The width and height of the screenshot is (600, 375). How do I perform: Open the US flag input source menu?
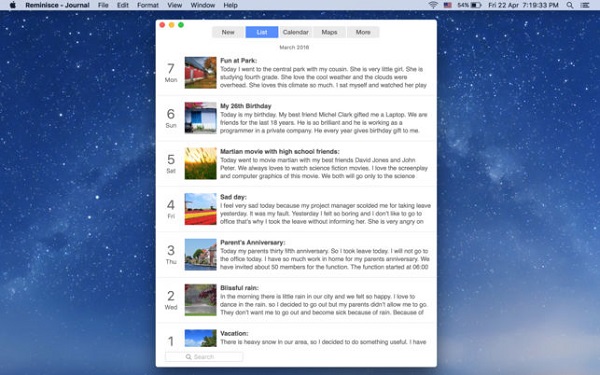[x=447, y=5]
